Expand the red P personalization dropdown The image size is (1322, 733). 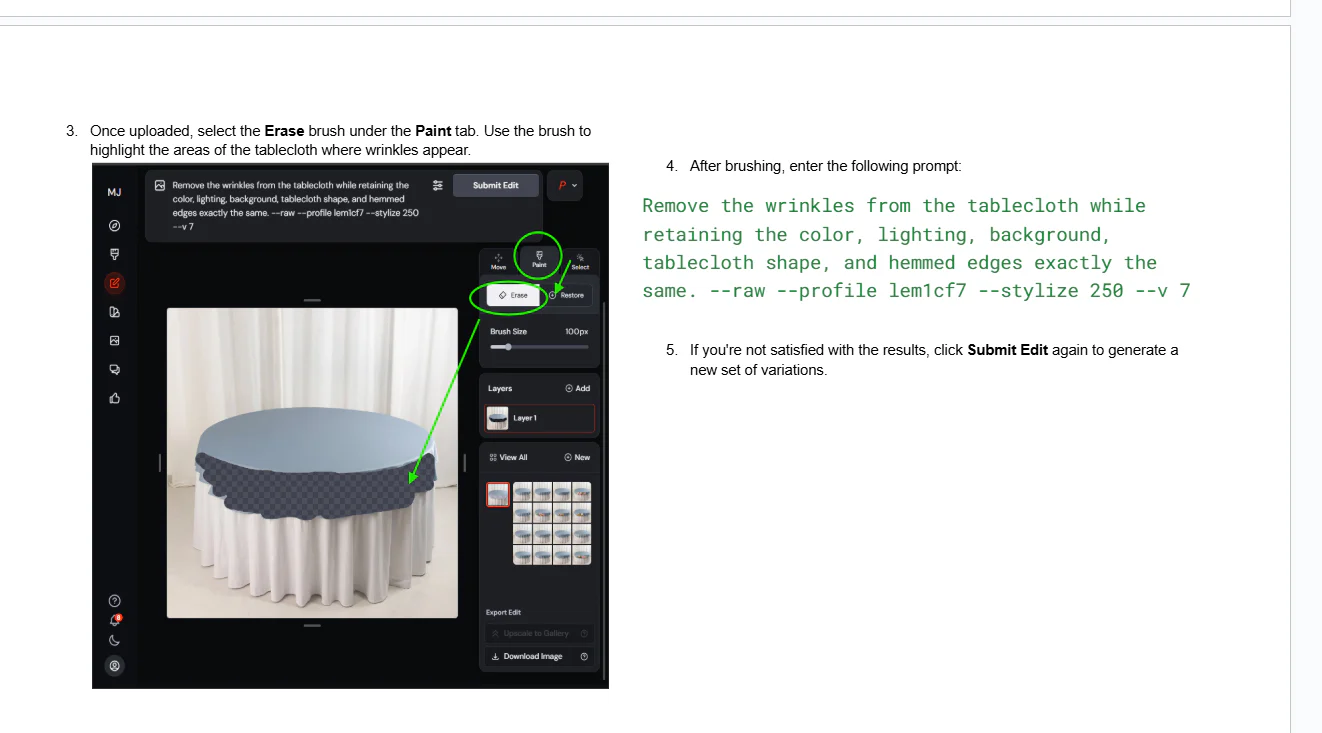coord(567,185)
